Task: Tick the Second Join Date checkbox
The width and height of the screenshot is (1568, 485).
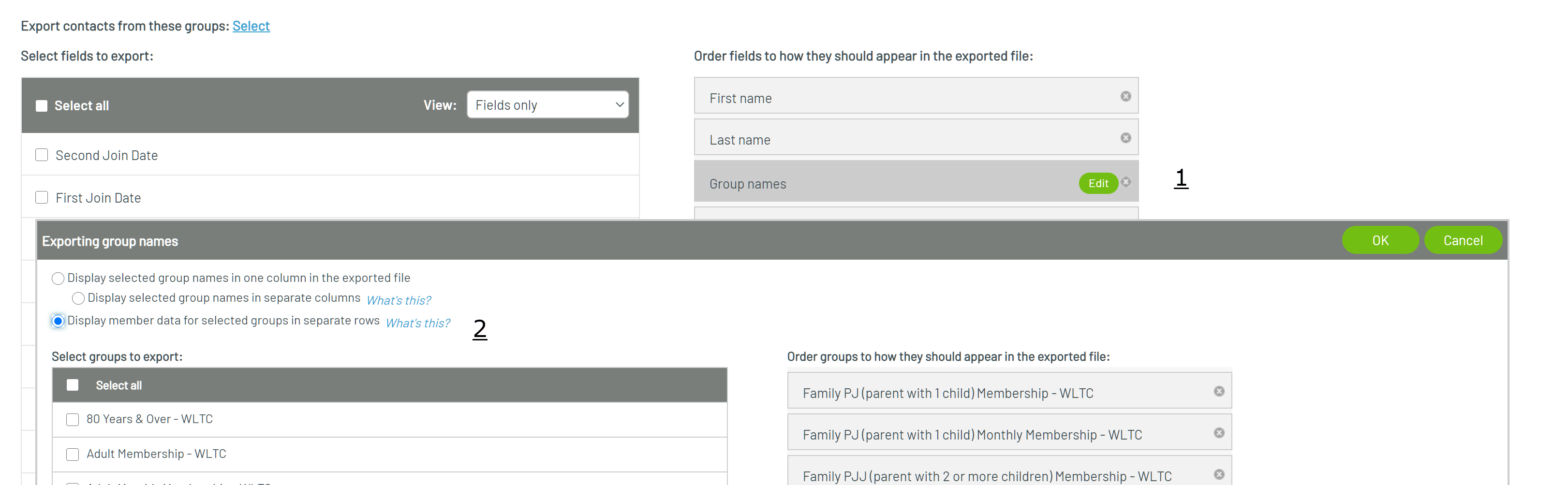Action: (x=42, y=155)
